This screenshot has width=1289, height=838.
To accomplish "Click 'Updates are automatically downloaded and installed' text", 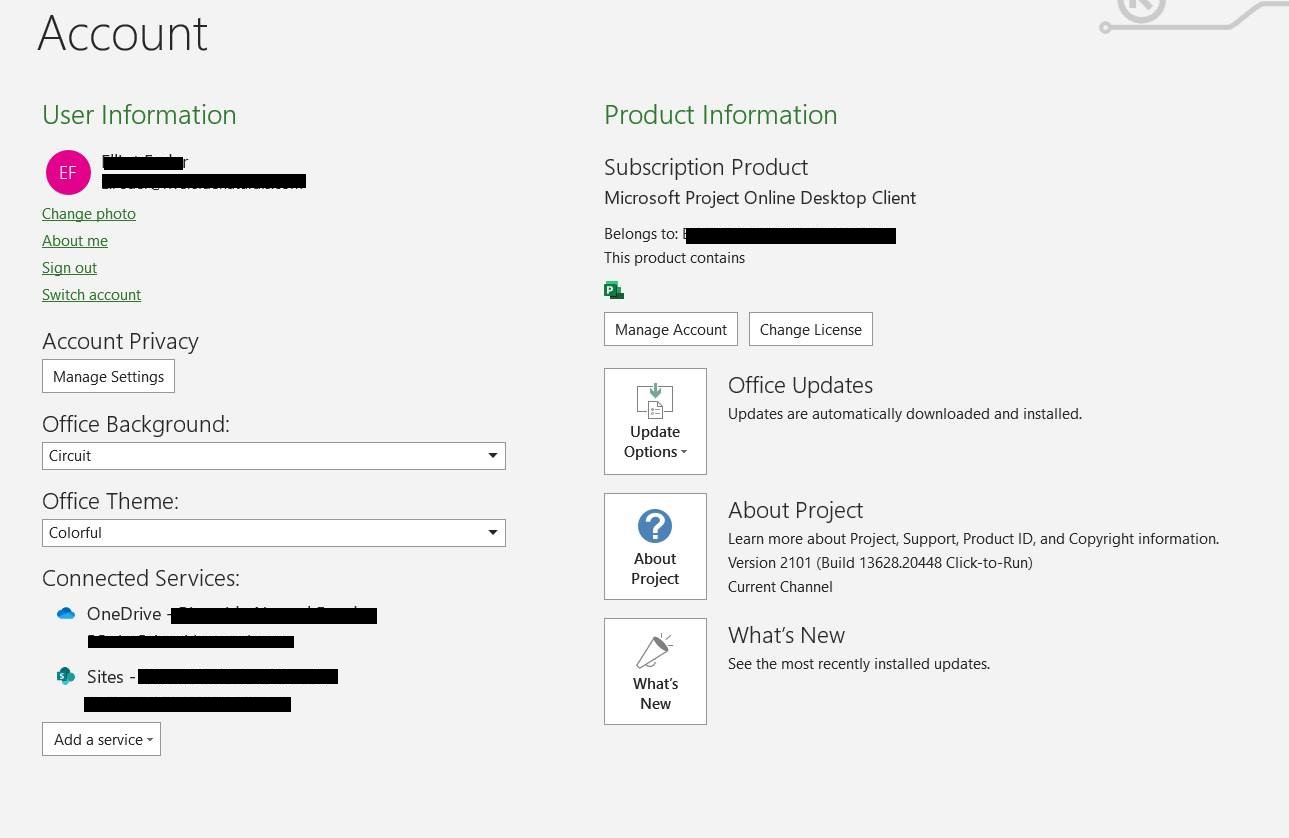I will pyautogui.click(x=905, y=413).
